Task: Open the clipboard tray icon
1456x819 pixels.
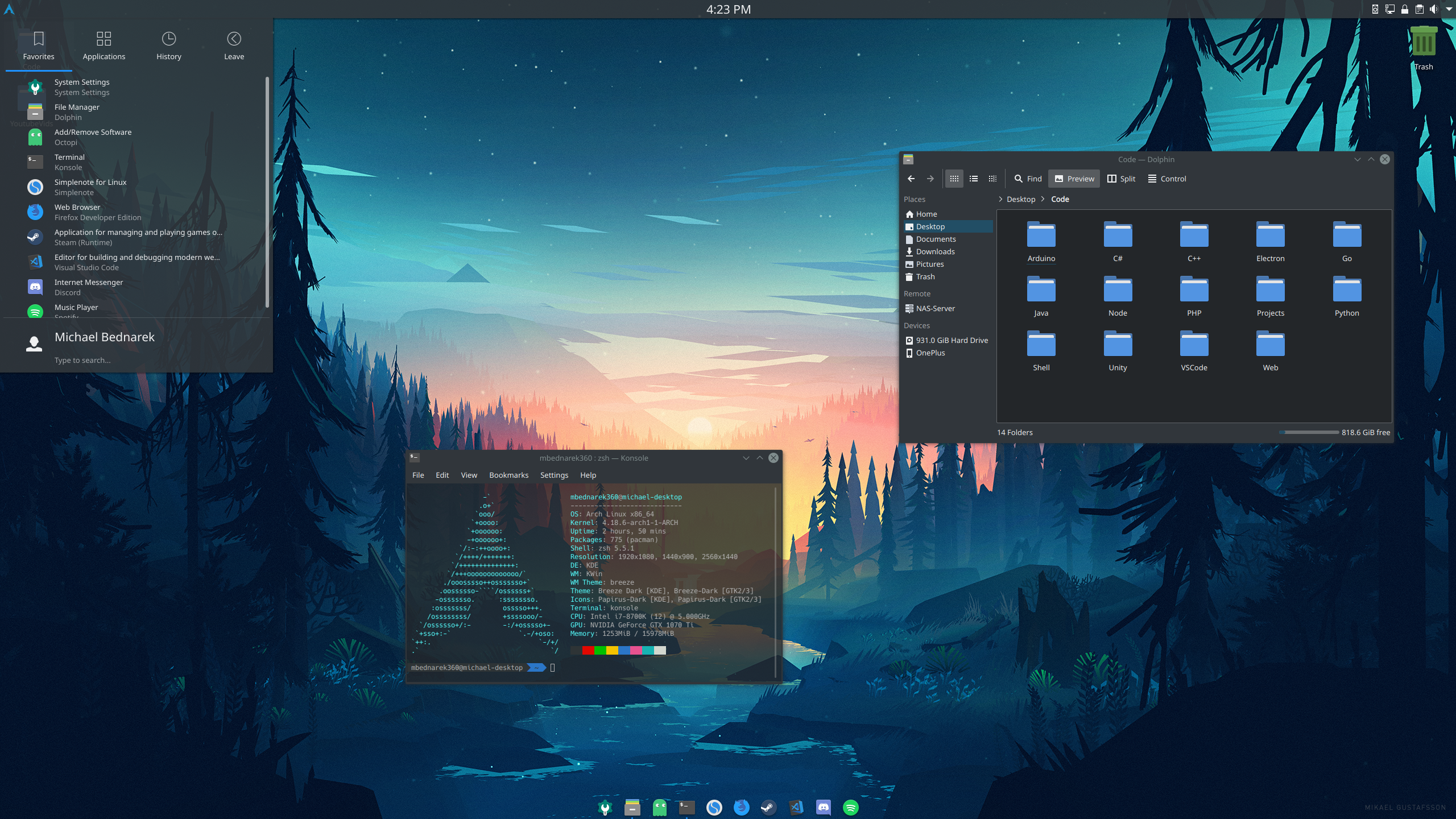Action: click(x=1419, y=9)
